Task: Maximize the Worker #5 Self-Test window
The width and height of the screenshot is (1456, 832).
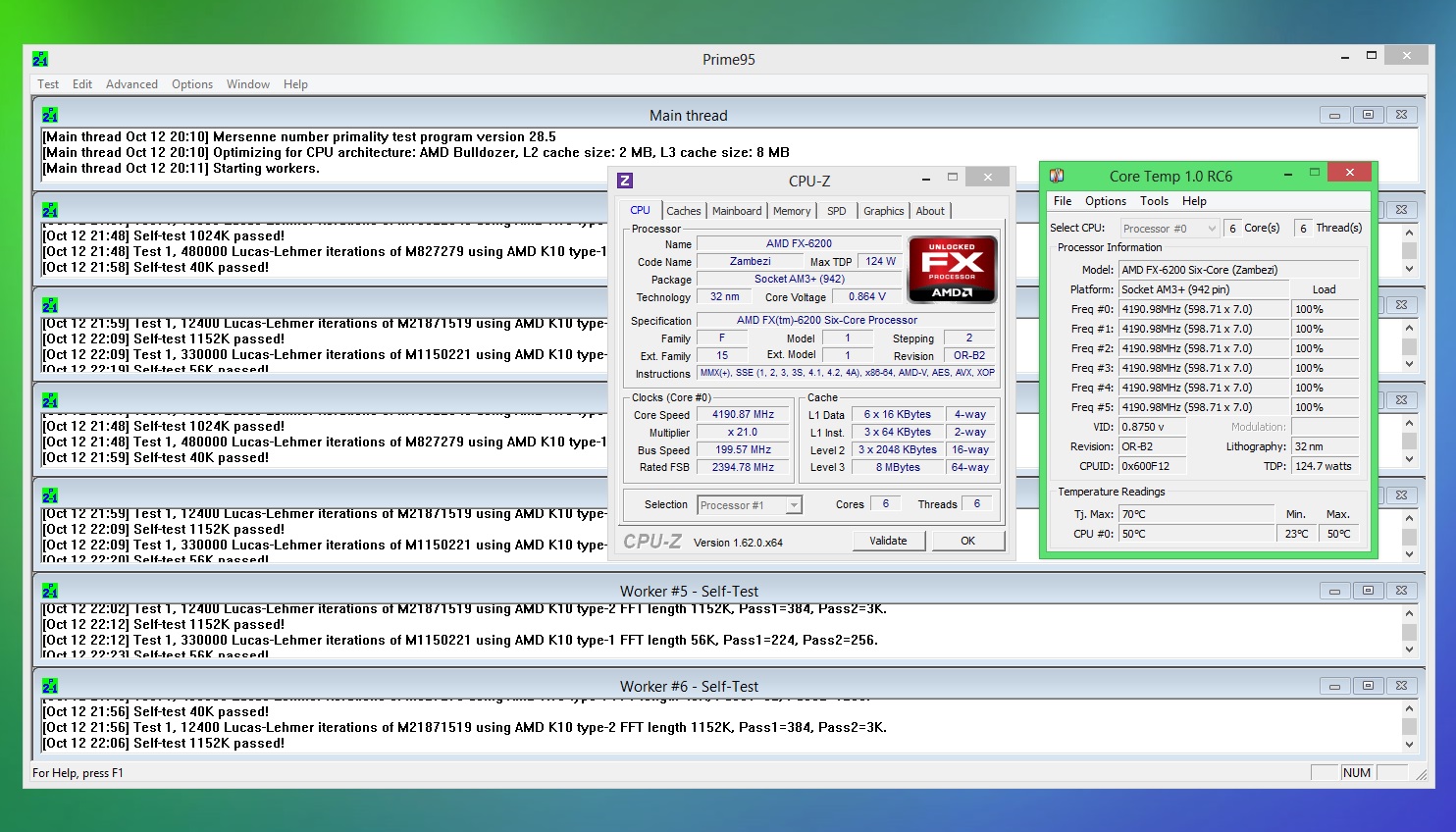Action: point(1368,591)
